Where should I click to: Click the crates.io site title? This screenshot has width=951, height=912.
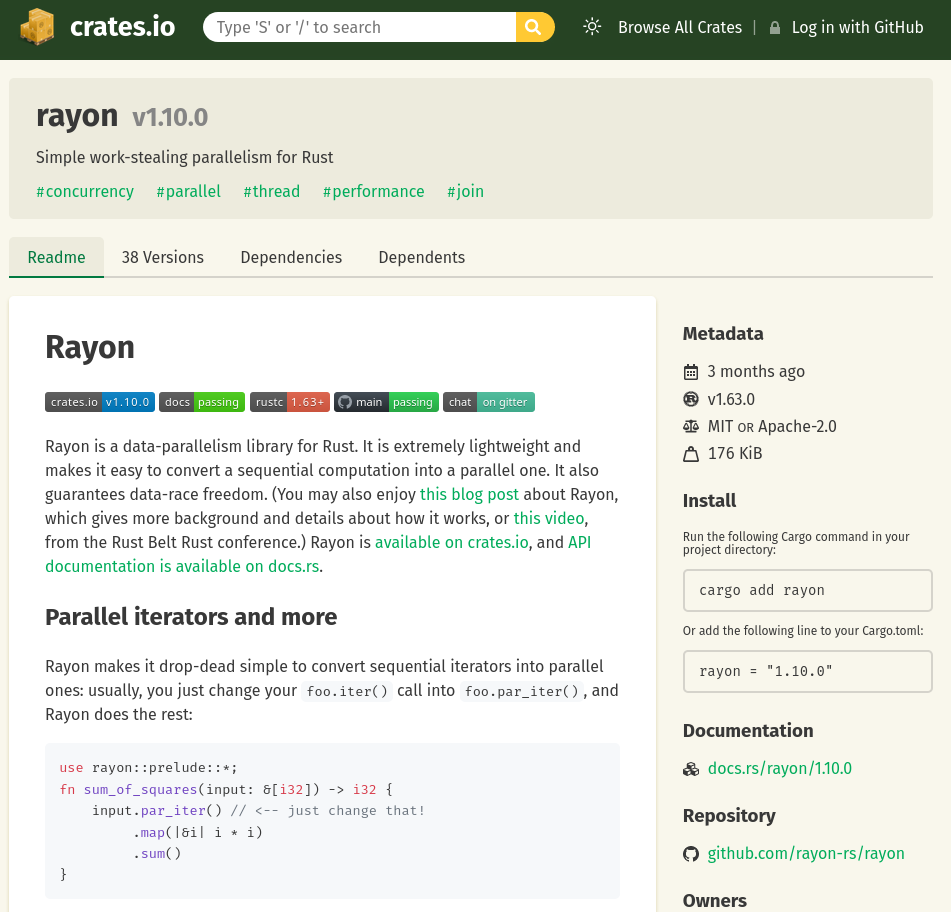click(x=123, y=27)
